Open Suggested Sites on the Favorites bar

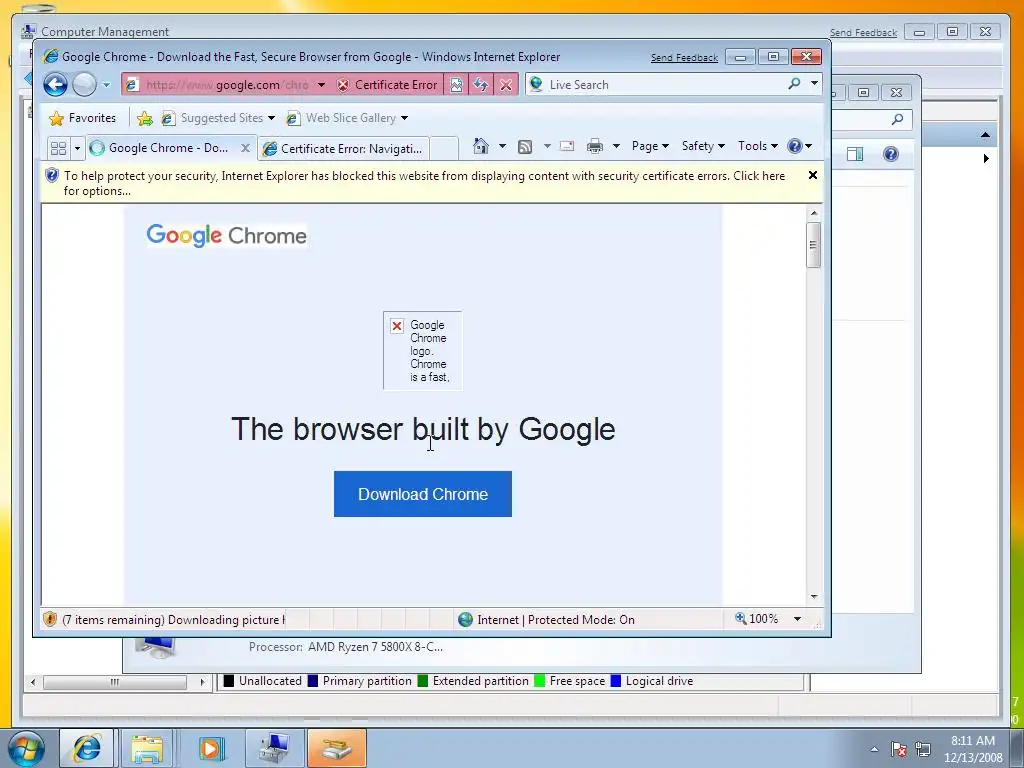point(217,118)
